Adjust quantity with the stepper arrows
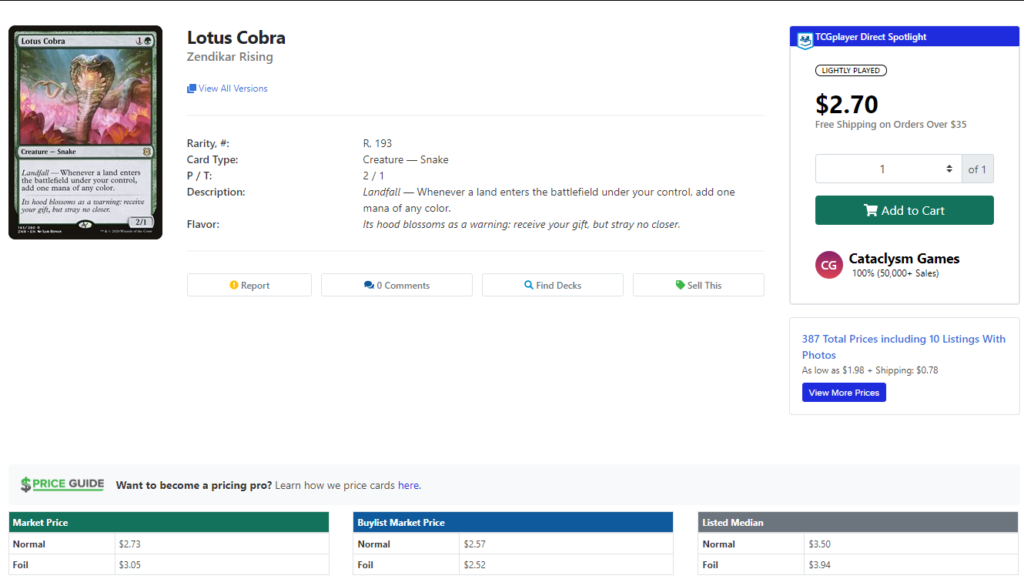 [949, 169]
